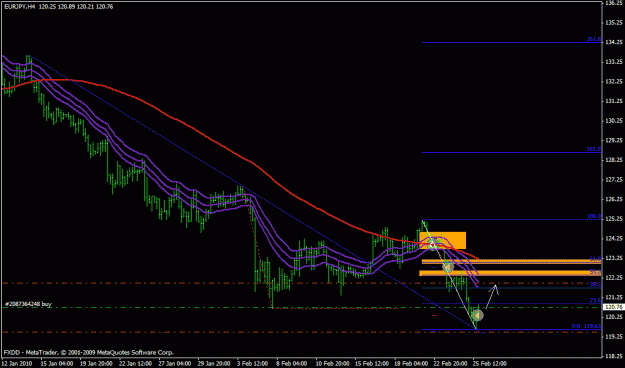Click the 120.25 price axis label
The height and width of the screenshot is (368, 625).
[614, 317]
